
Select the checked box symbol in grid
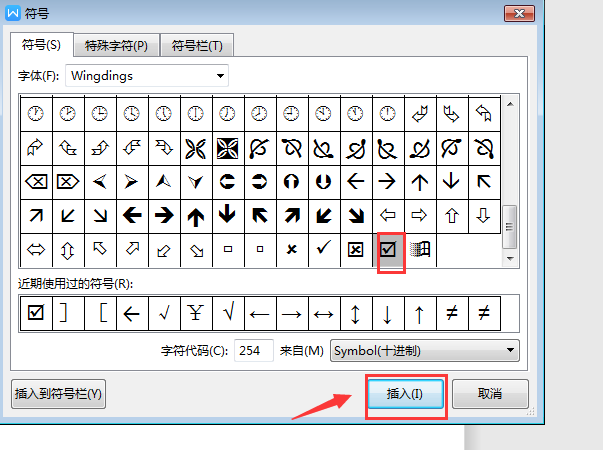pos(388,250)
